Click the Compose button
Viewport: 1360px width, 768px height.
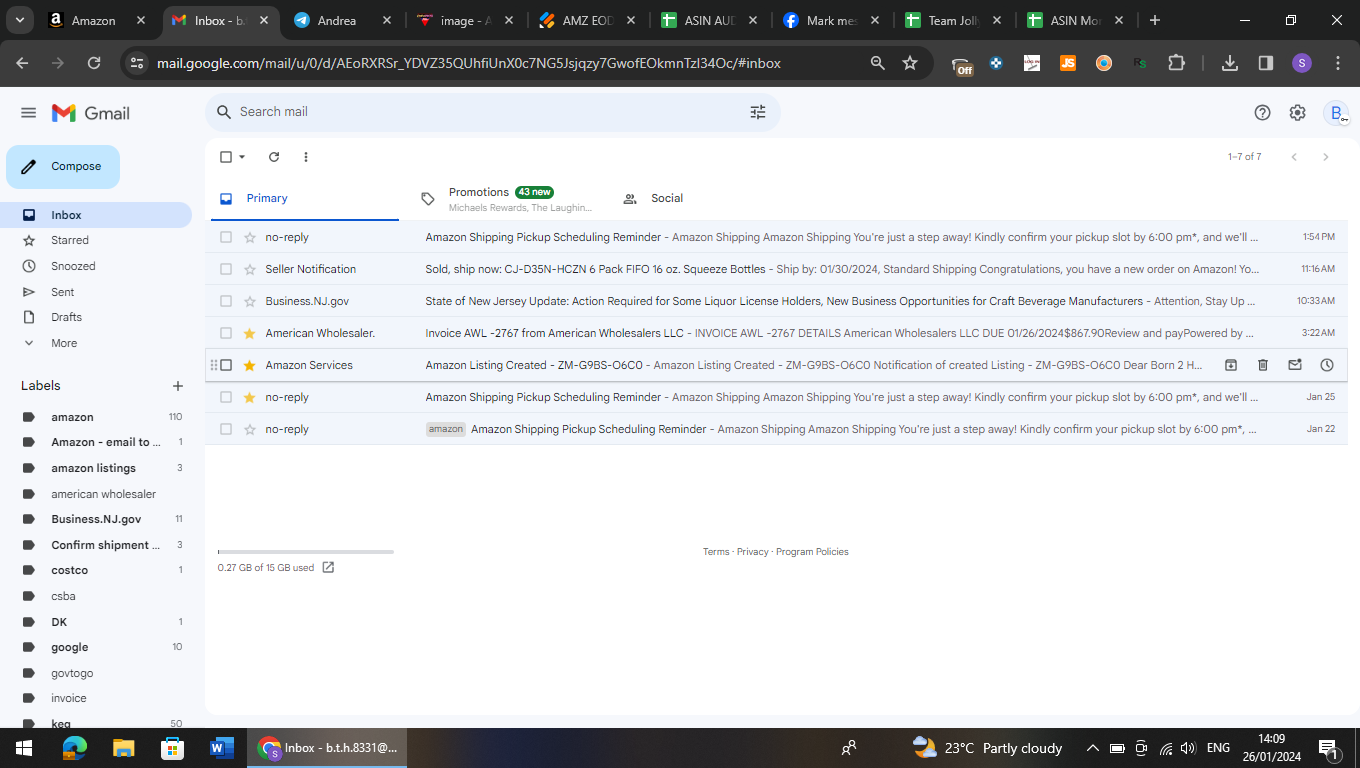tap(63, 167)
